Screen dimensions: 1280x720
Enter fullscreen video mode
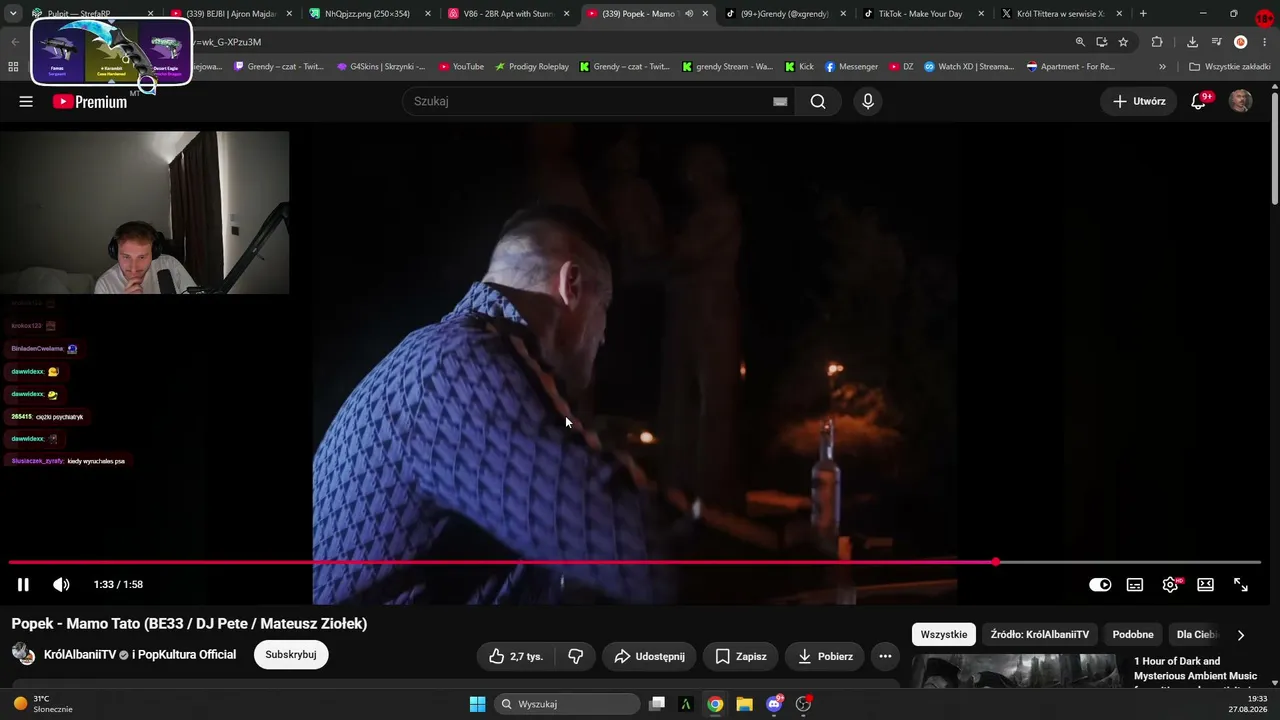pyautogui.click(x=1241, y=585)
